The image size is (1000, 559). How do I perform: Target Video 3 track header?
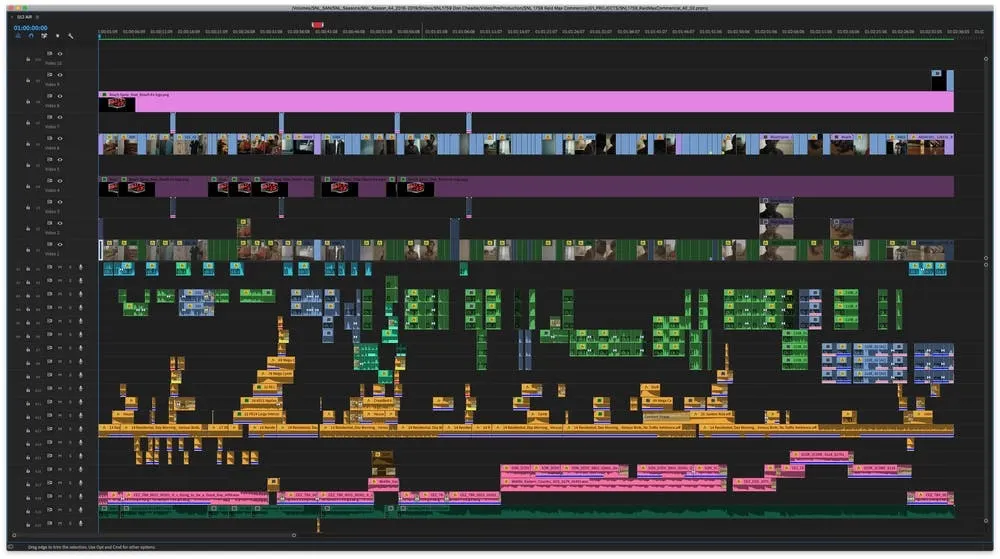[38, 207]
